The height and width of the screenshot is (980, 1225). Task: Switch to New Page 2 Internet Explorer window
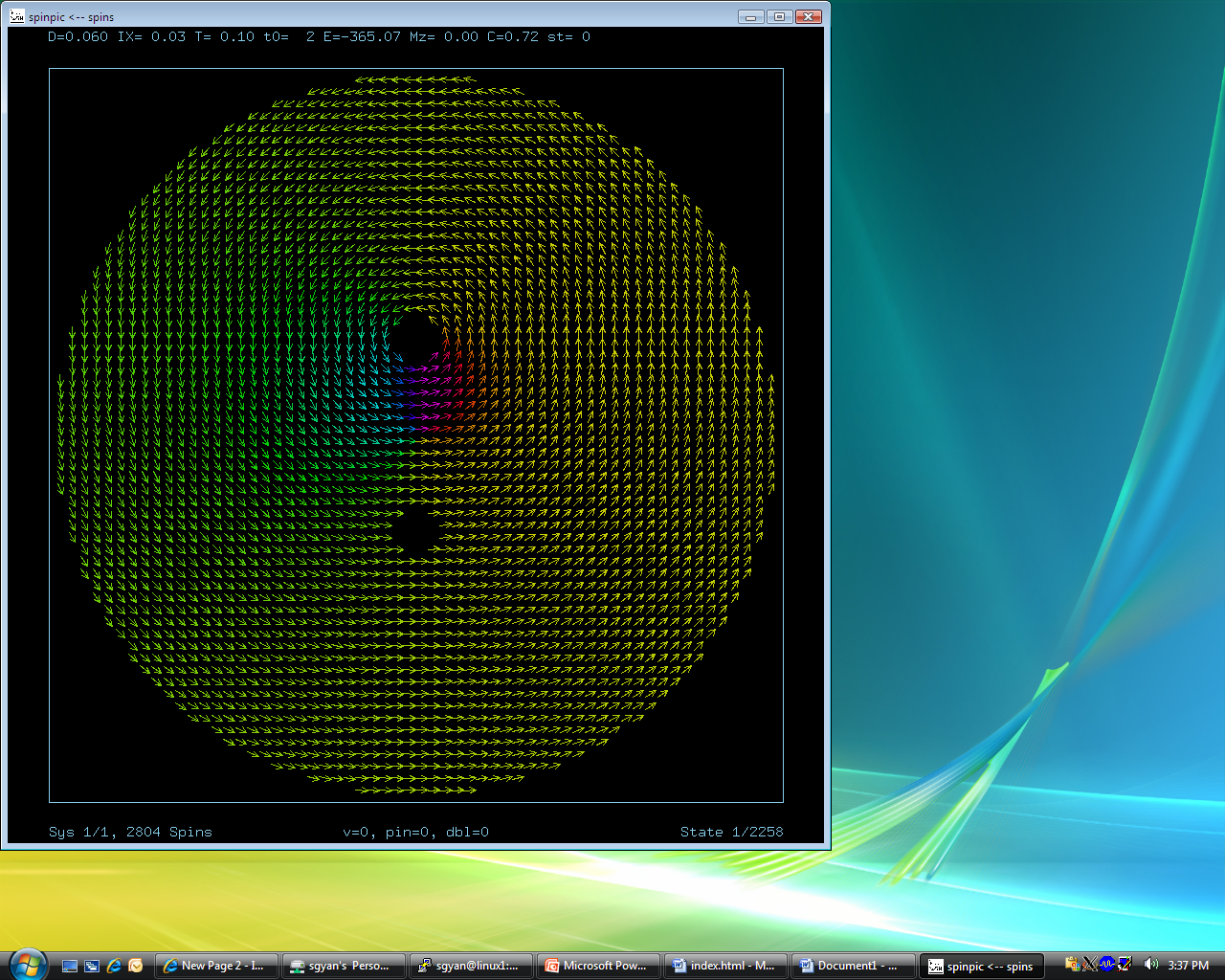(217, 966)
